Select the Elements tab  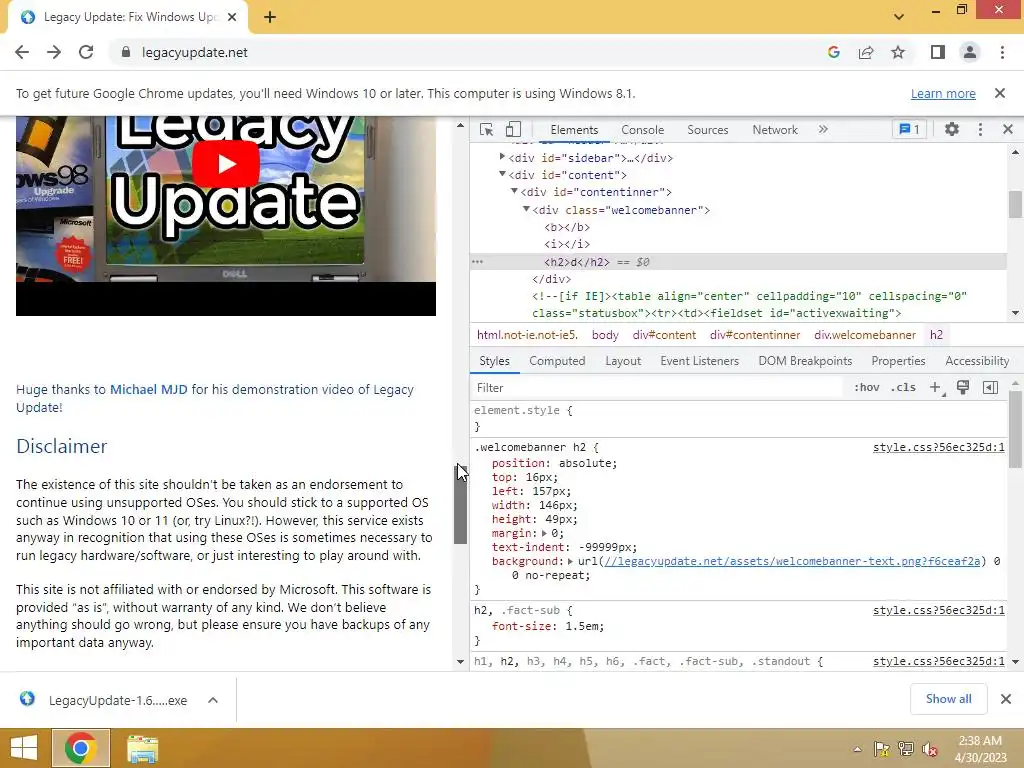pyautogui.click(x=574, y=129)
